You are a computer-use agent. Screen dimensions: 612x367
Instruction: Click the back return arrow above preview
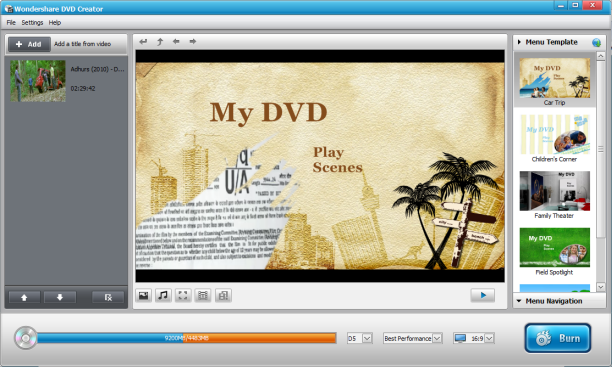(x=143, y=41)
